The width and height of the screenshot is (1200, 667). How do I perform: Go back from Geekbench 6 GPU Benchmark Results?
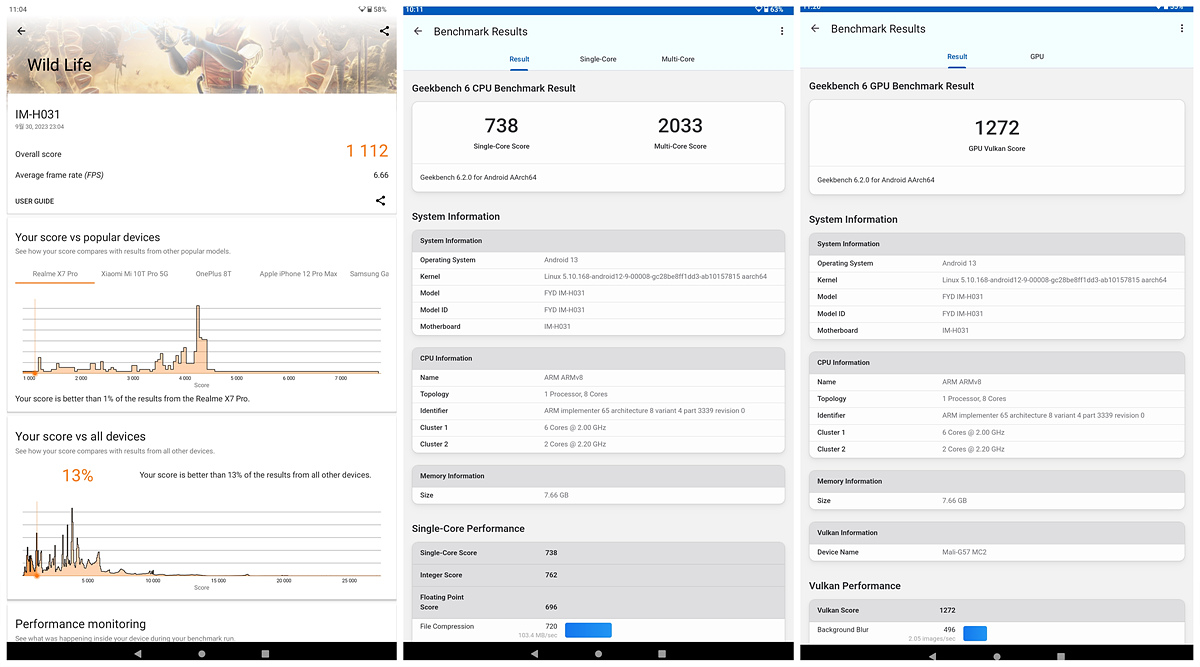click(x=815, y=28)
